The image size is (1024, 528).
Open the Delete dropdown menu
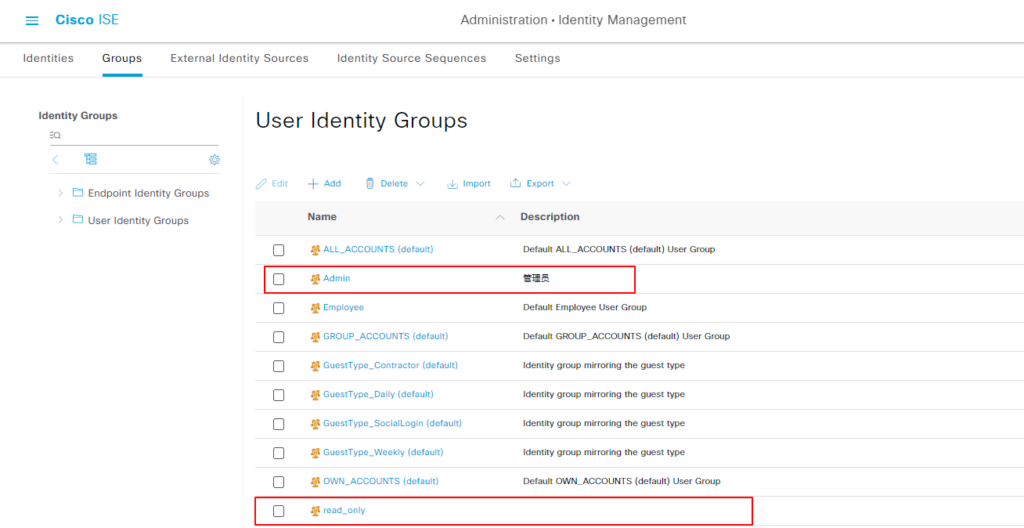coord(394,184)
